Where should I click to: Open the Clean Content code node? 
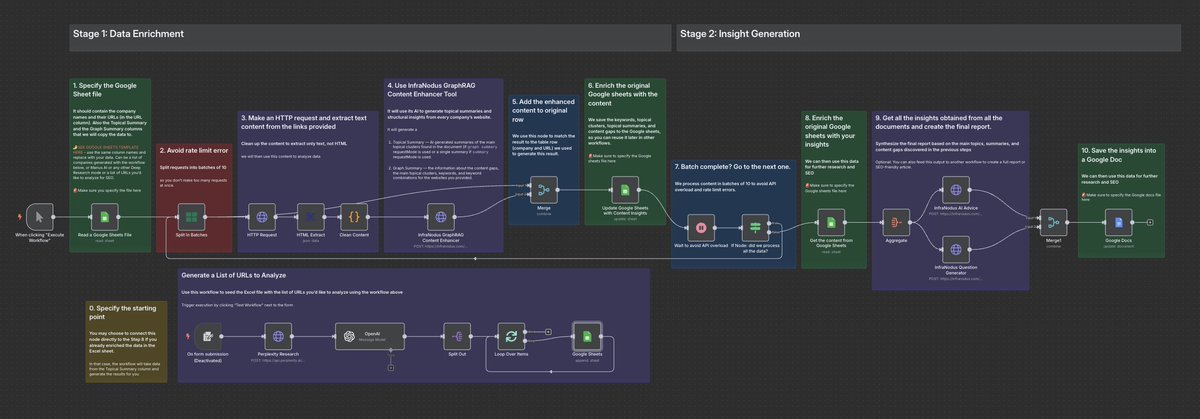pyautogui.click(x=354, y=215)
